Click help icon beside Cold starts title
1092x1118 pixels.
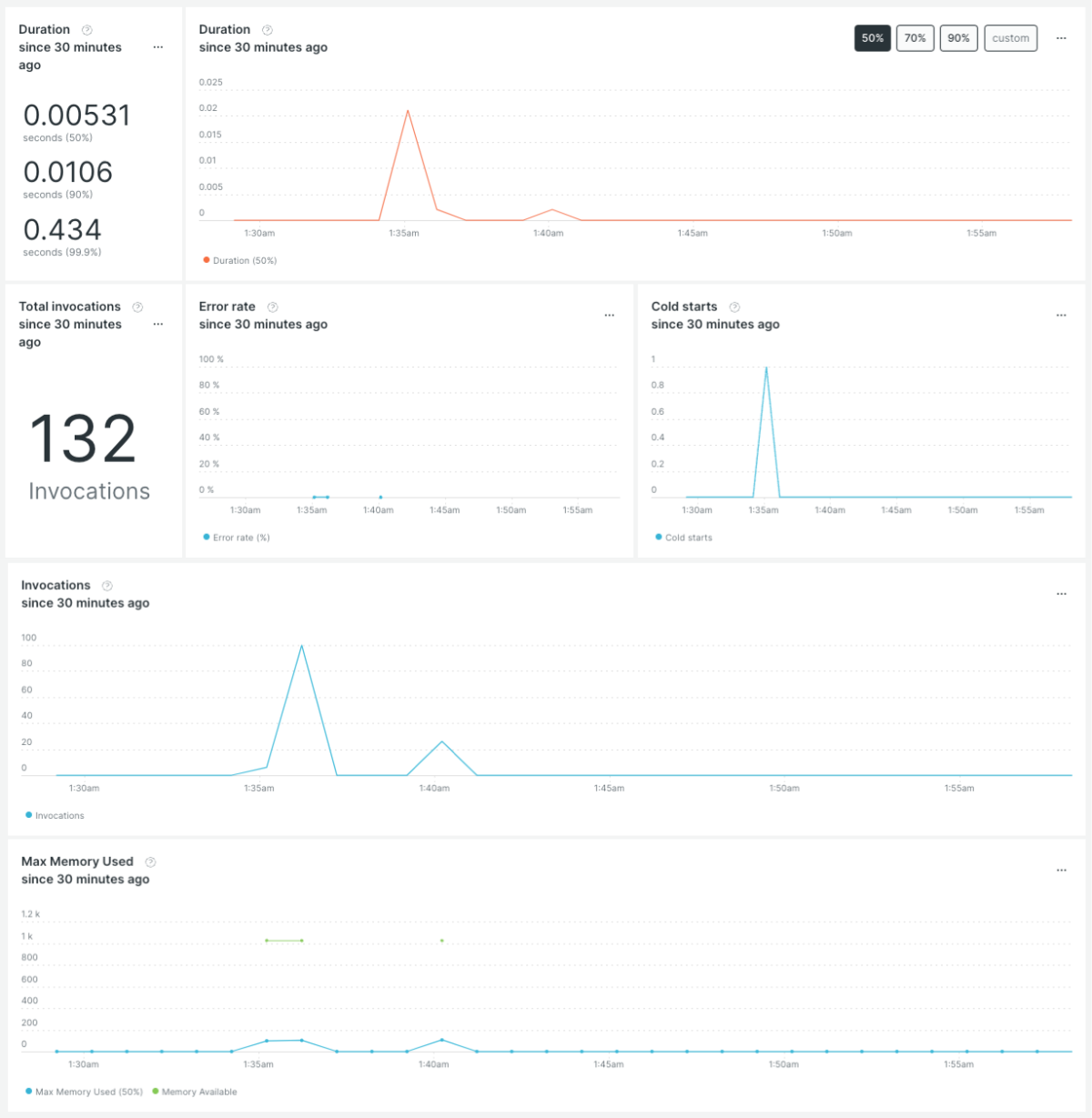coord(734,307)
